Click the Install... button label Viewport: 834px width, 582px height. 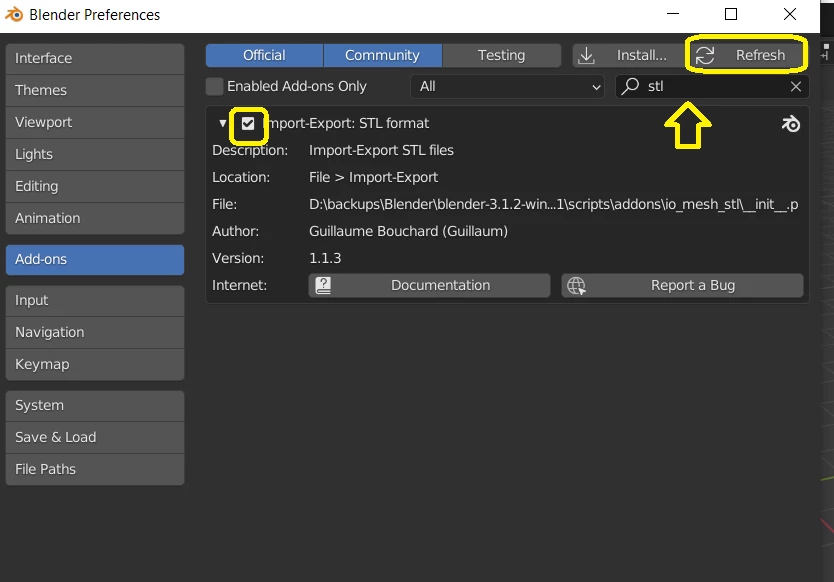641,55
